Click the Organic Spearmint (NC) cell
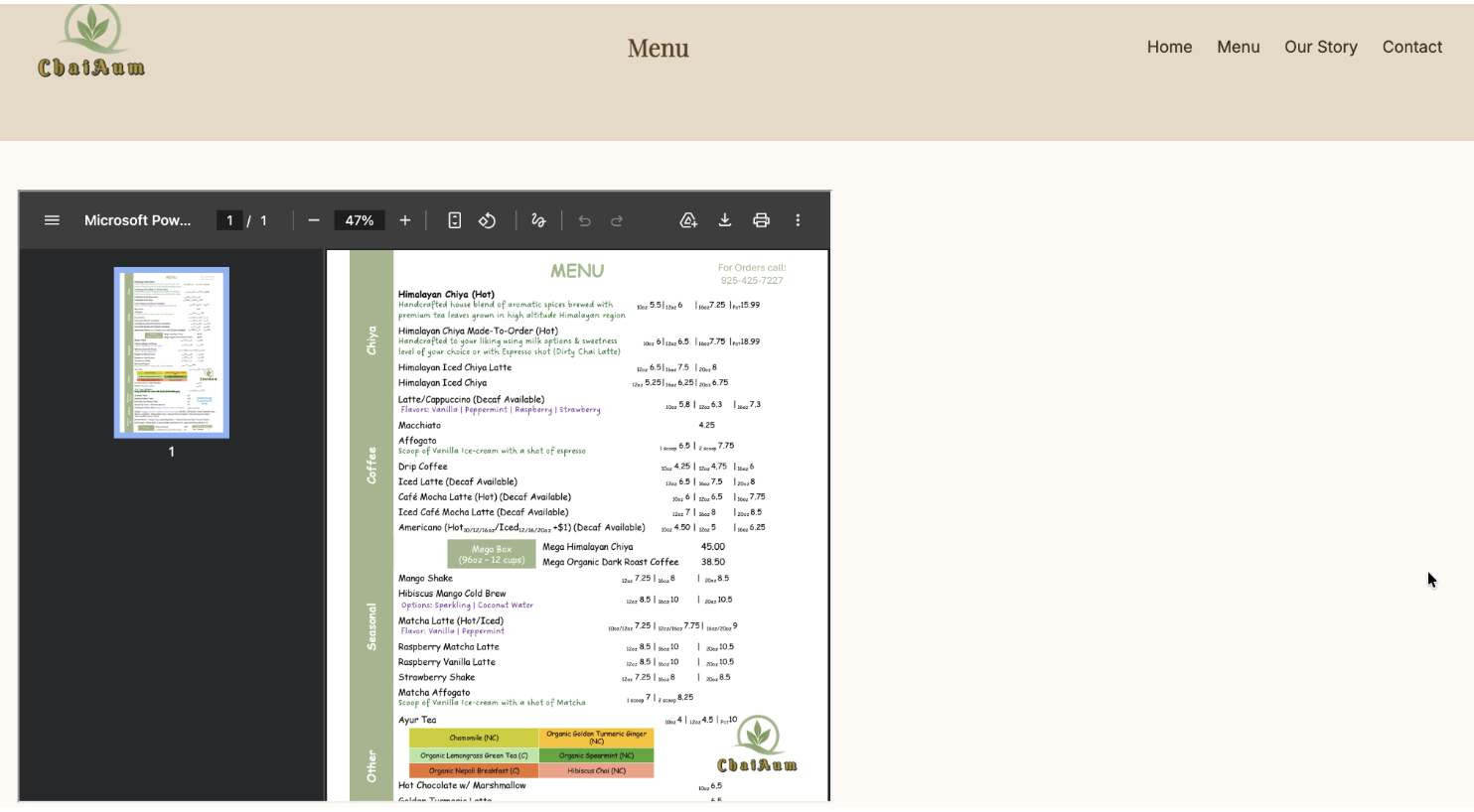 597,755
